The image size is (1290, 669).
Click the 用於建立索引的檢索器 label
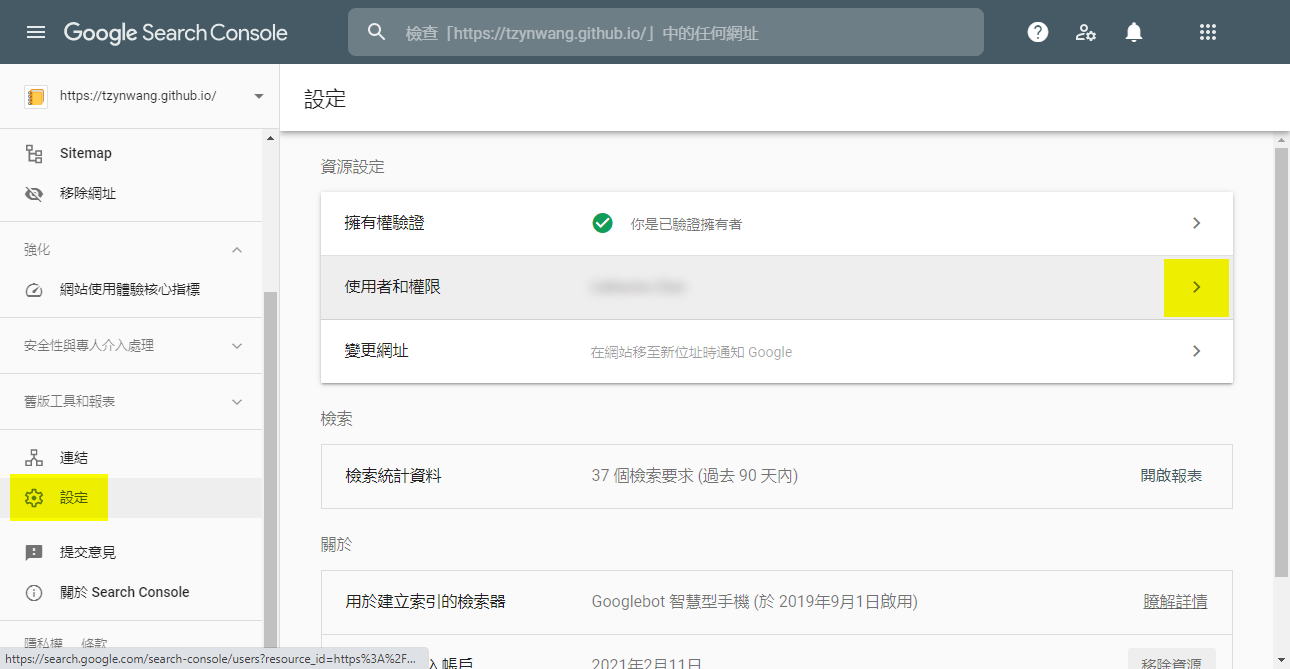[x=425, y=602]
